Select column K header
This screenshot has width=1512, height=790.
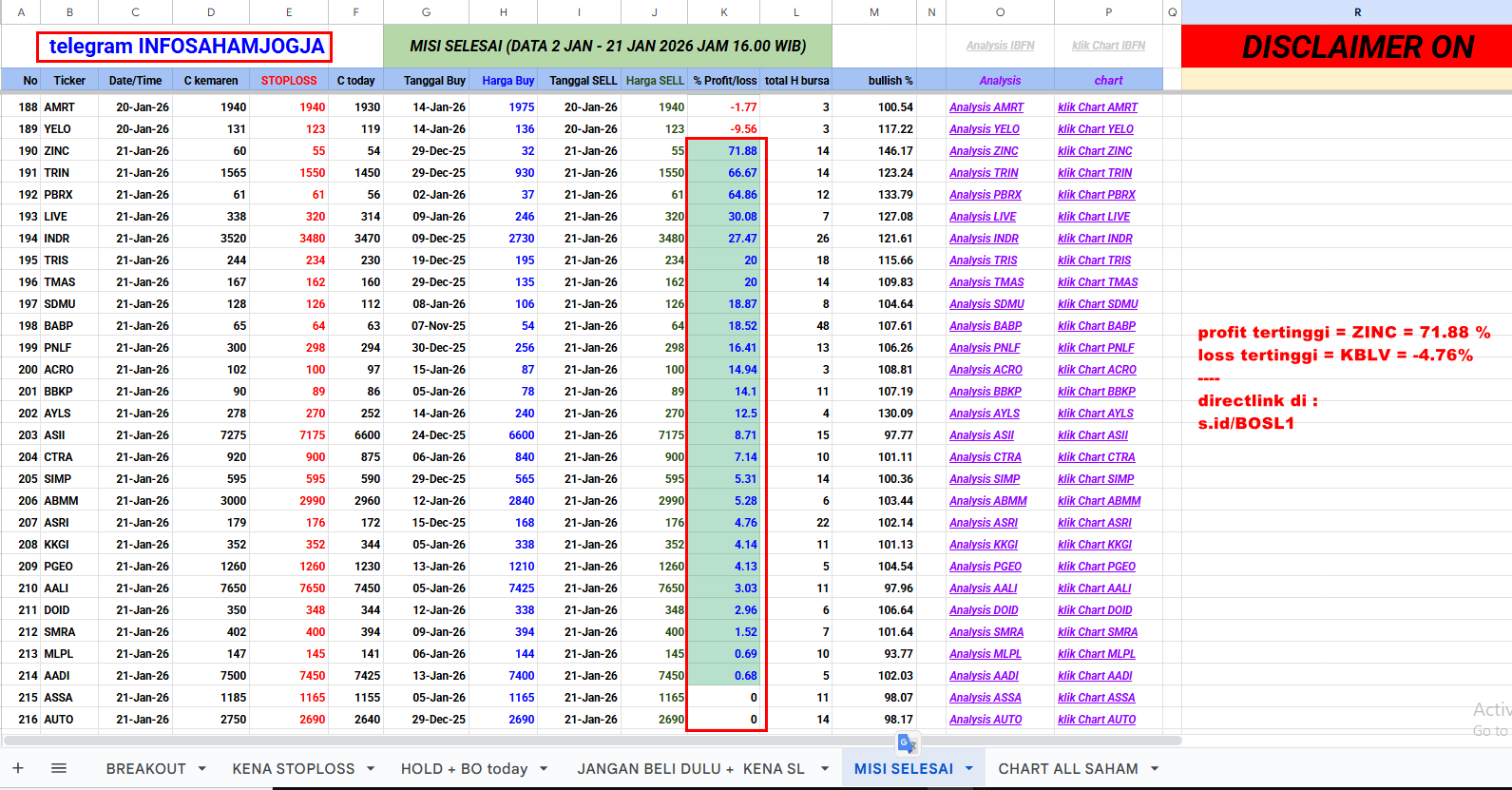[724, 12]
